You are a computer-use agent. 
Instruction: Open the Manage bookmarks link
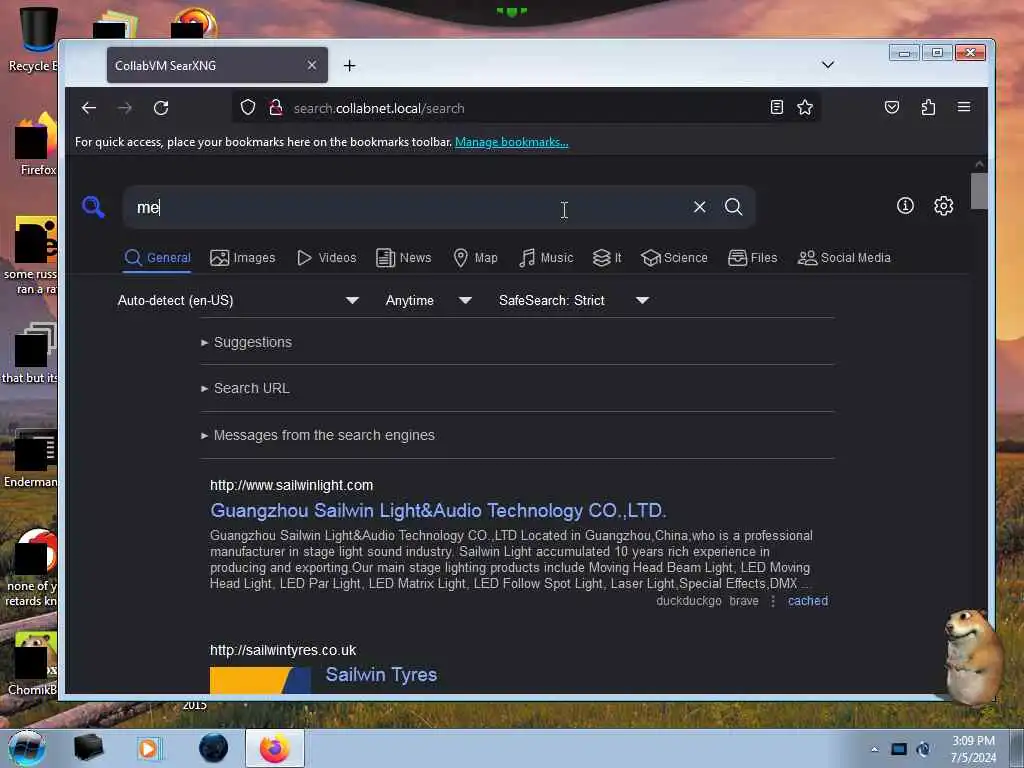coord(511,142)
